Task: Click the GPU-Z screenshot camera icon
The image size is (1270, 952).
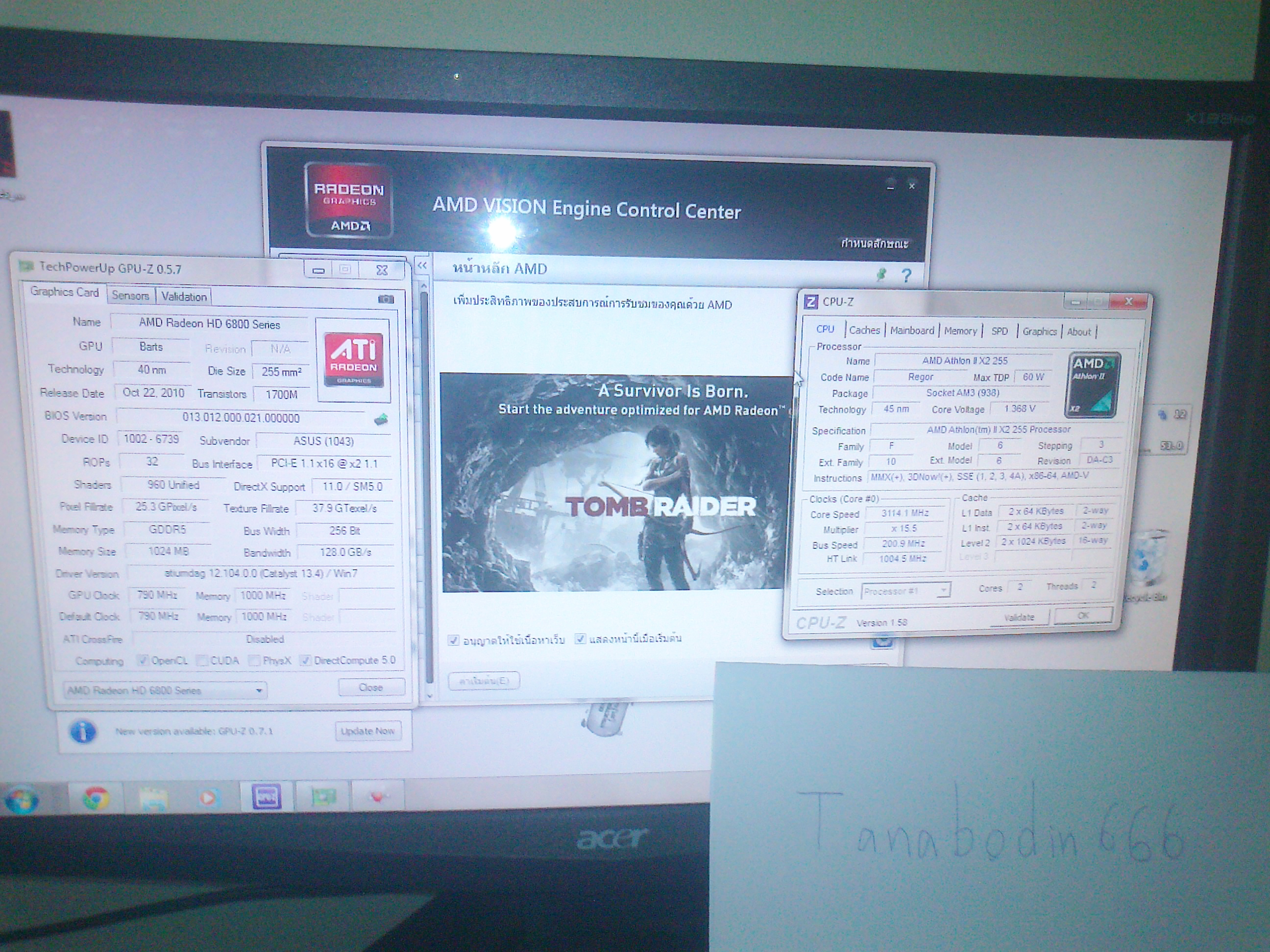Action: [x=386, y=299]
